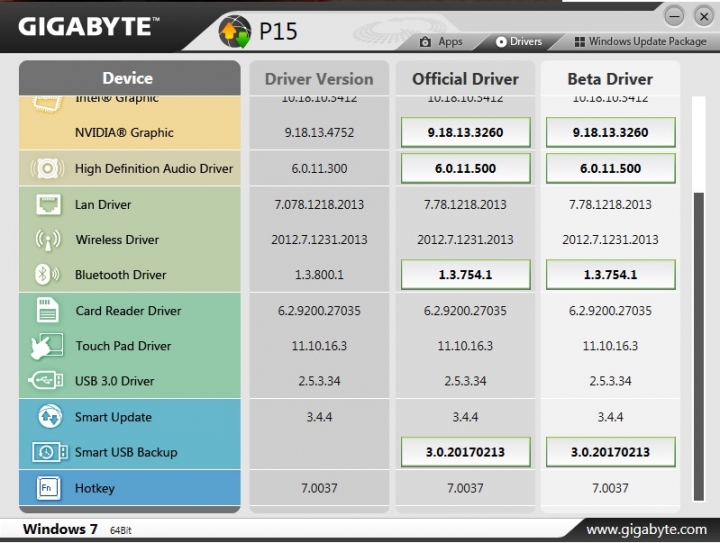This screenshot has width=720, height=543.
Task: Open the Windows Update Package tab
Action: click(x=641, y=42)
